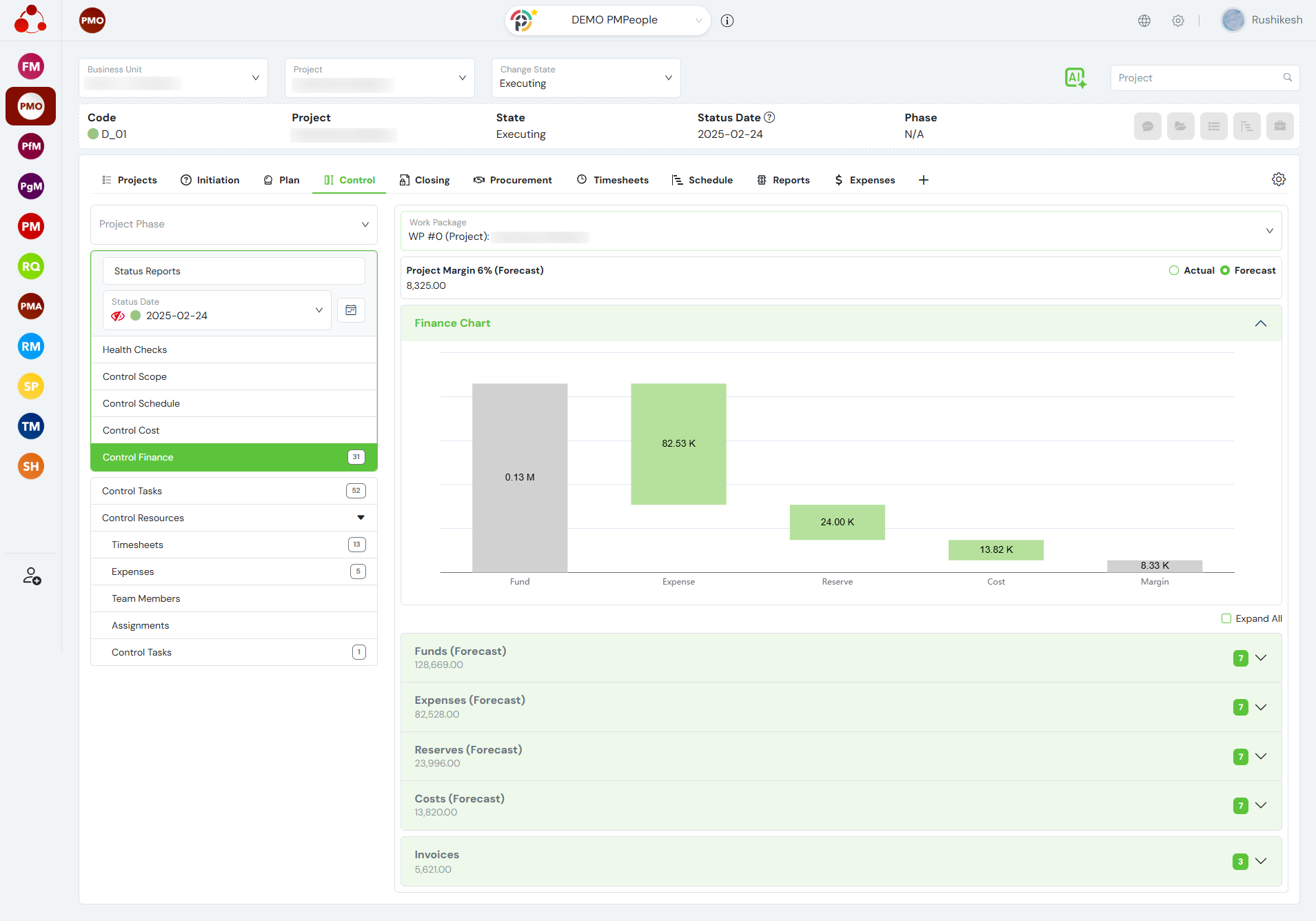Click the briefcase icon in project header

1279,126
